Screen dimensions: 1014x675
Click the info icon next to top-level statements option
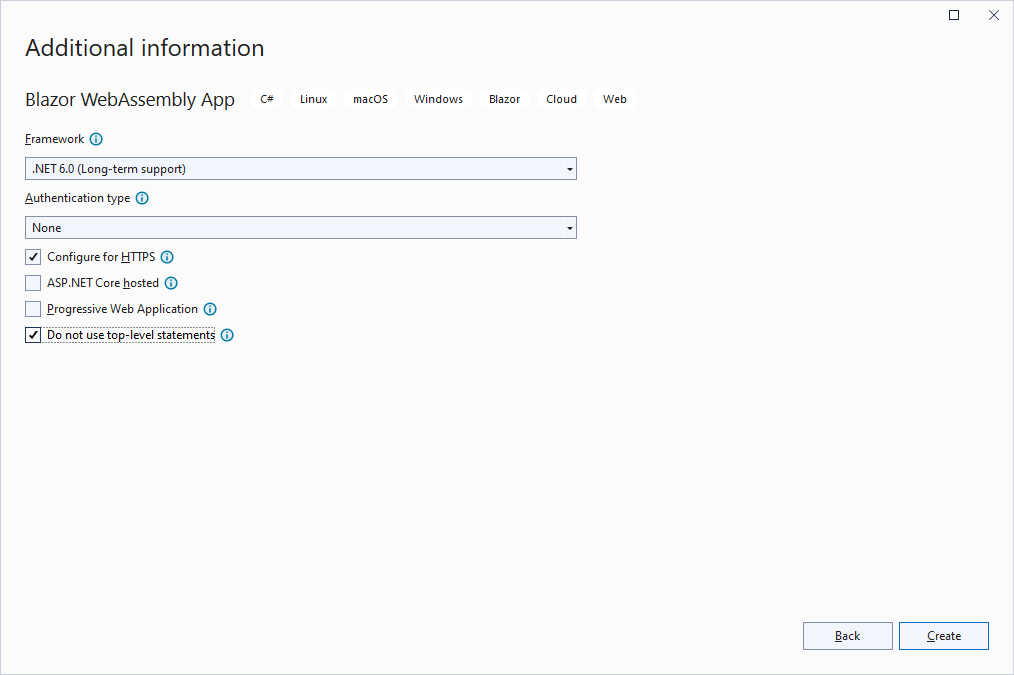tap(227, 335)
